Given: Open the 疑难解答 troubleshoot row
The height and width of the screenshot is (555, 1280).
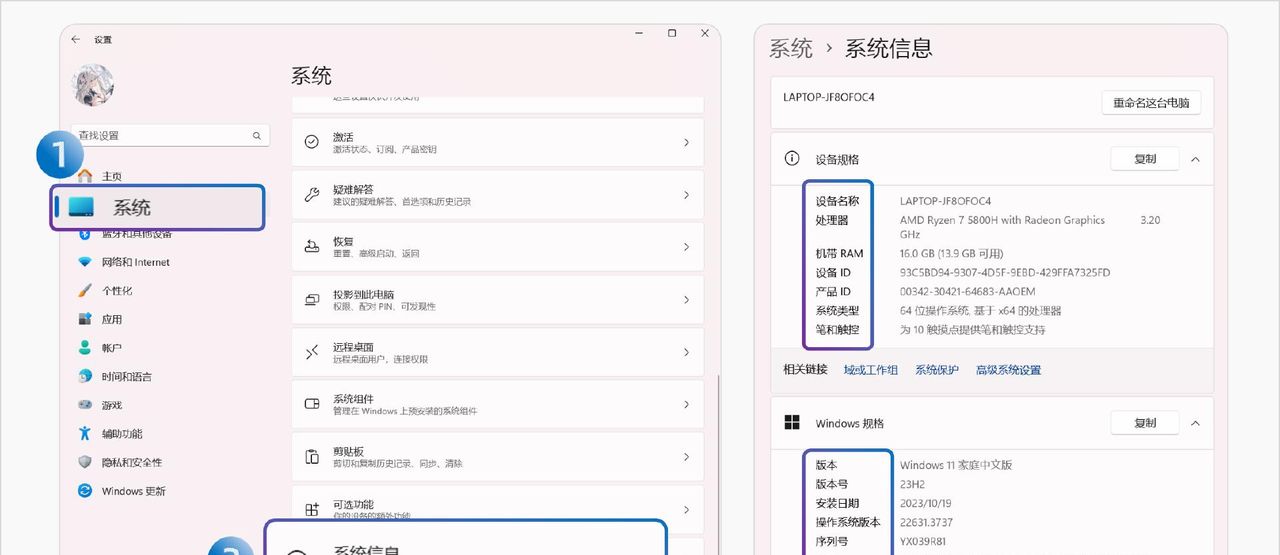Looking at the screenshot, I should tap(498, 195).
